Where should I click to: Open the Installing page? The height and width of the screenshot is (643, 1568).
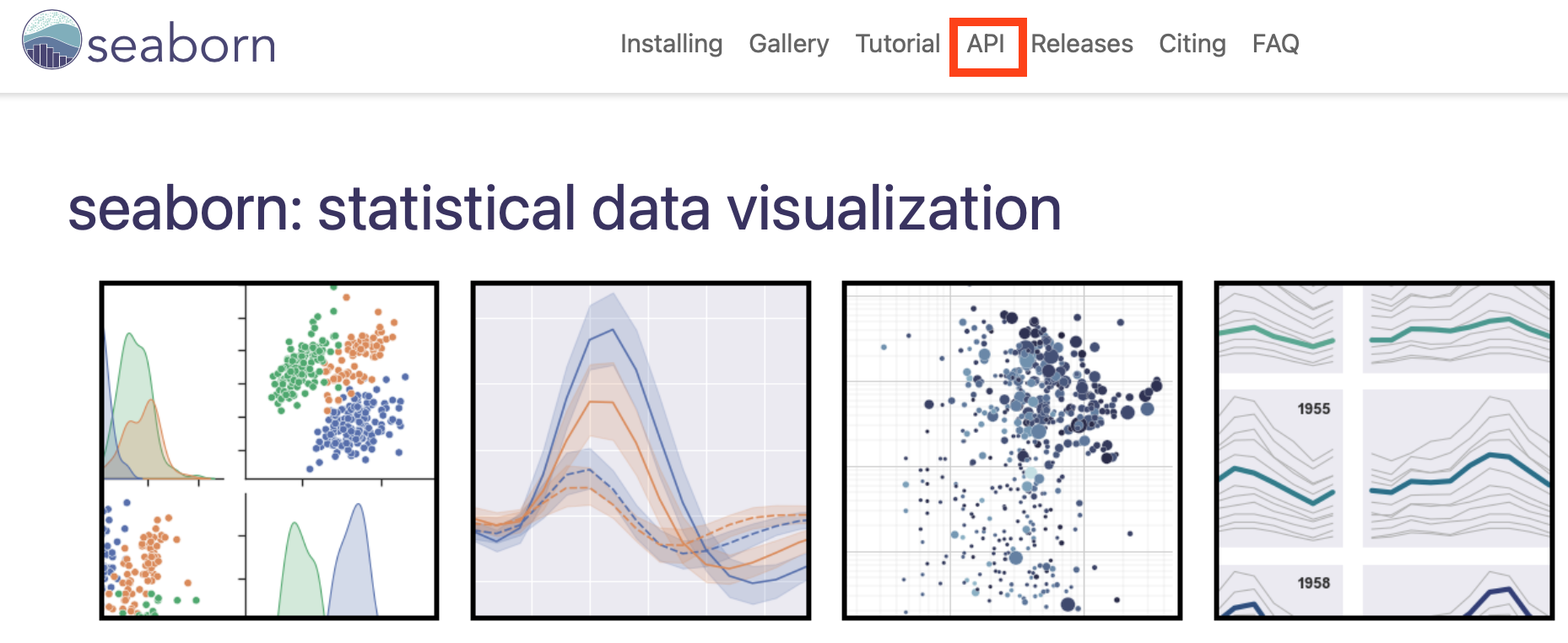(x=671, y=44)
